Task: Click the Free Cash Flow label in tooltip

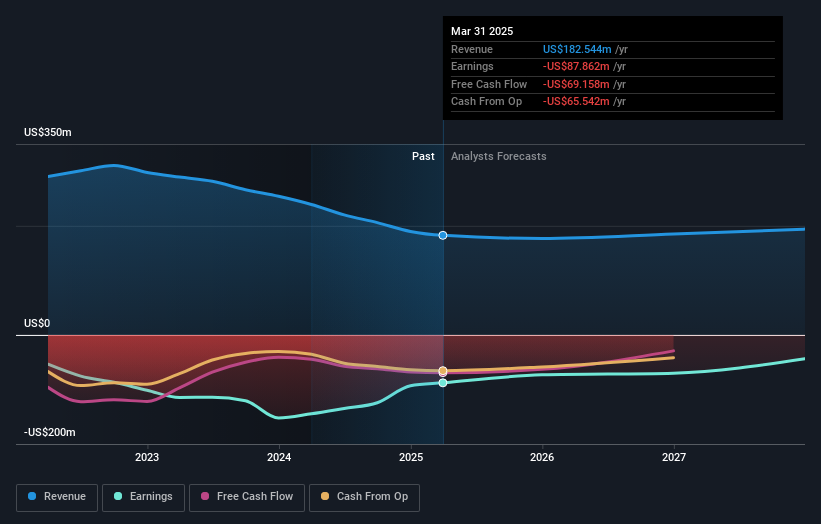Action: 489,84
